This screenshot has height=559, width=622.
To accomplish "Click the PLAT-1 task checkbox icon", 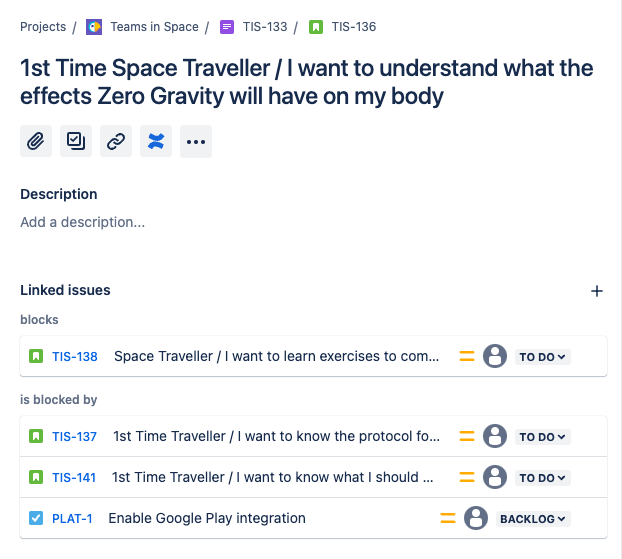I will 36,518.
